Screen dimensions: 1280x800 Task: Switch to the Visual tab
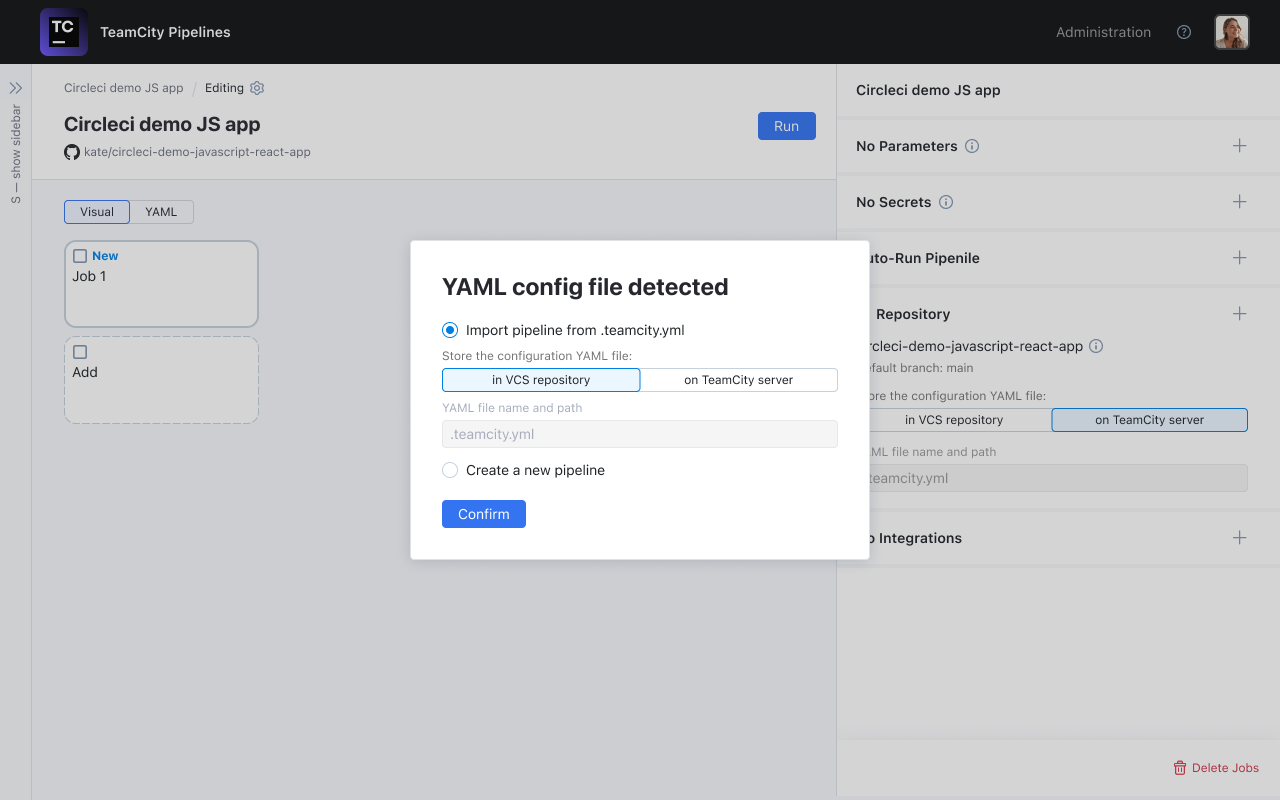(97, 212)
